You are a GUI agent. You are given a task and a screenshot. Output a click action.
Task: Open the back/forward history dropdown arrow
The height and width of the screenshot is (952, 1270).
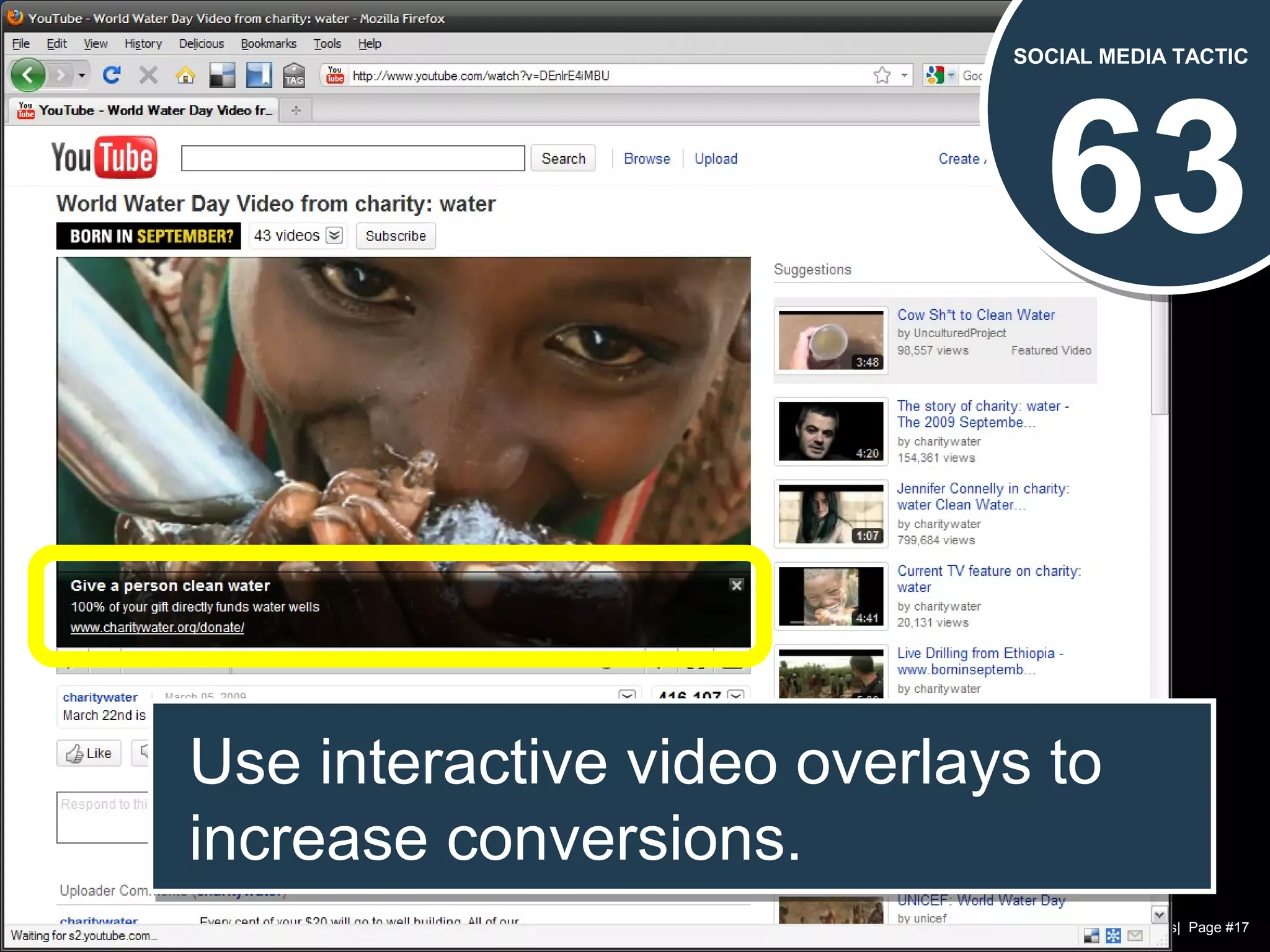[x=82, y=76]
